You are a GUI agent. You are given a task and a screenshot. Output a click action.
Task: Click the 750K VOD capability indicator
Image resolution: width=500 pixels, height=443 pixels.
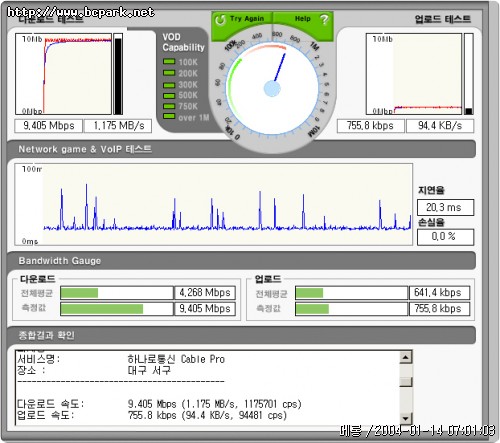pyautogui.click(x=169, y=106)
